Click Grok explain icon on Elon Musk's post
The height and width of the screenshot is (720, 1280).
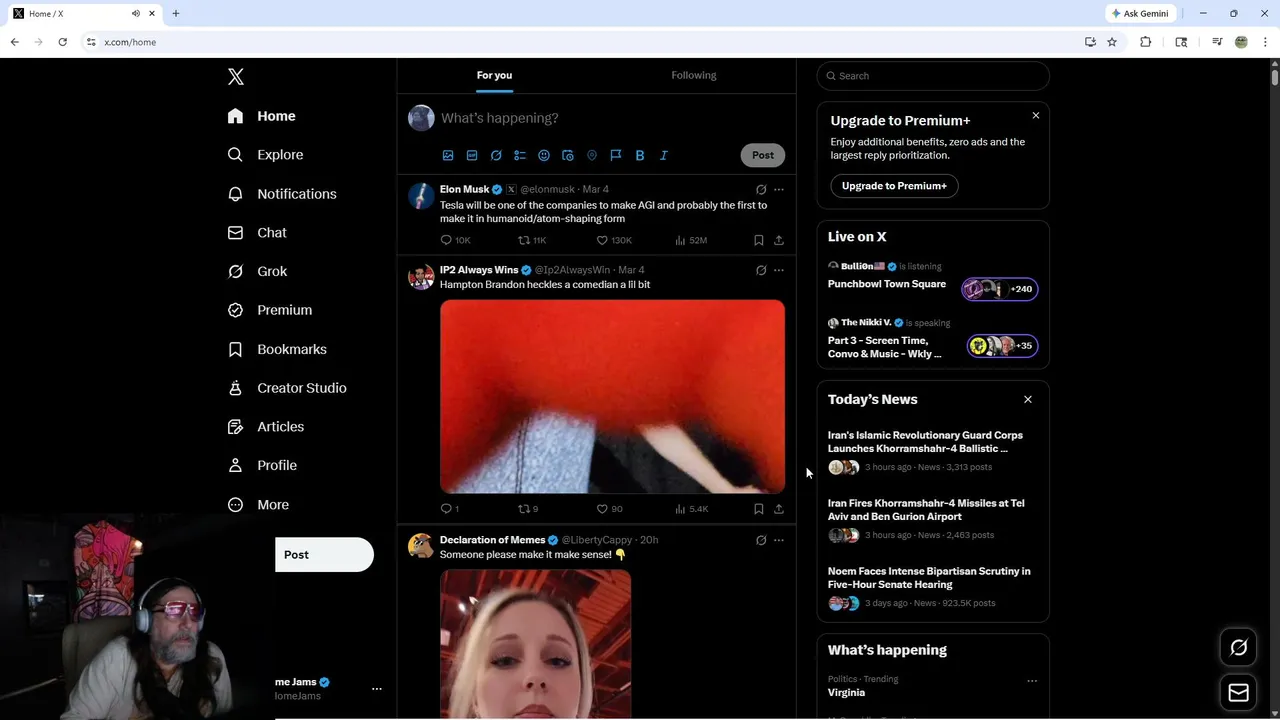761,189
